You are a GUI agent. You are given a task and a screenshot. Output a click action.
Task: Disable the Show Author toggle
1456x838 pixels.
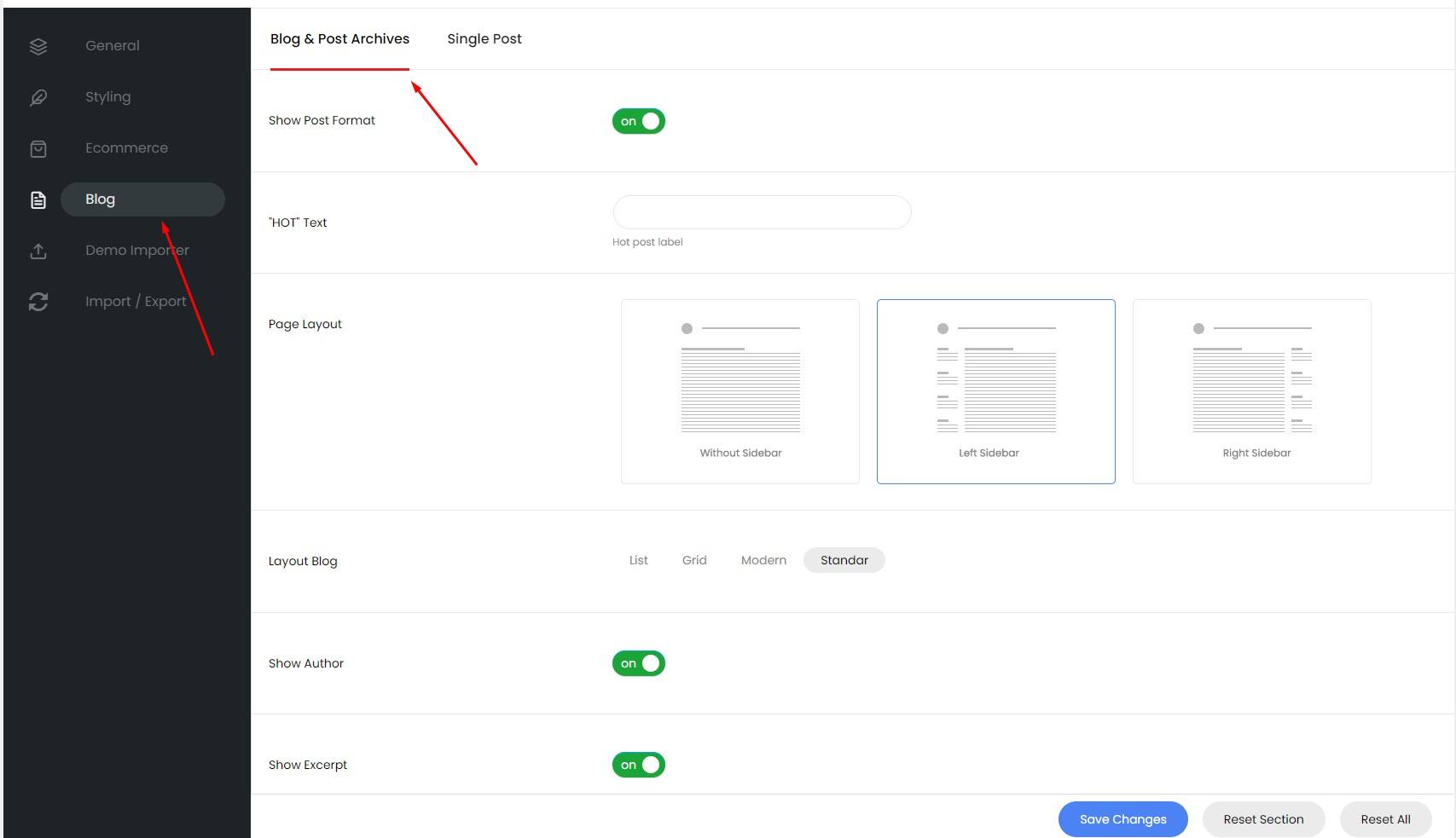coord(638,663)
